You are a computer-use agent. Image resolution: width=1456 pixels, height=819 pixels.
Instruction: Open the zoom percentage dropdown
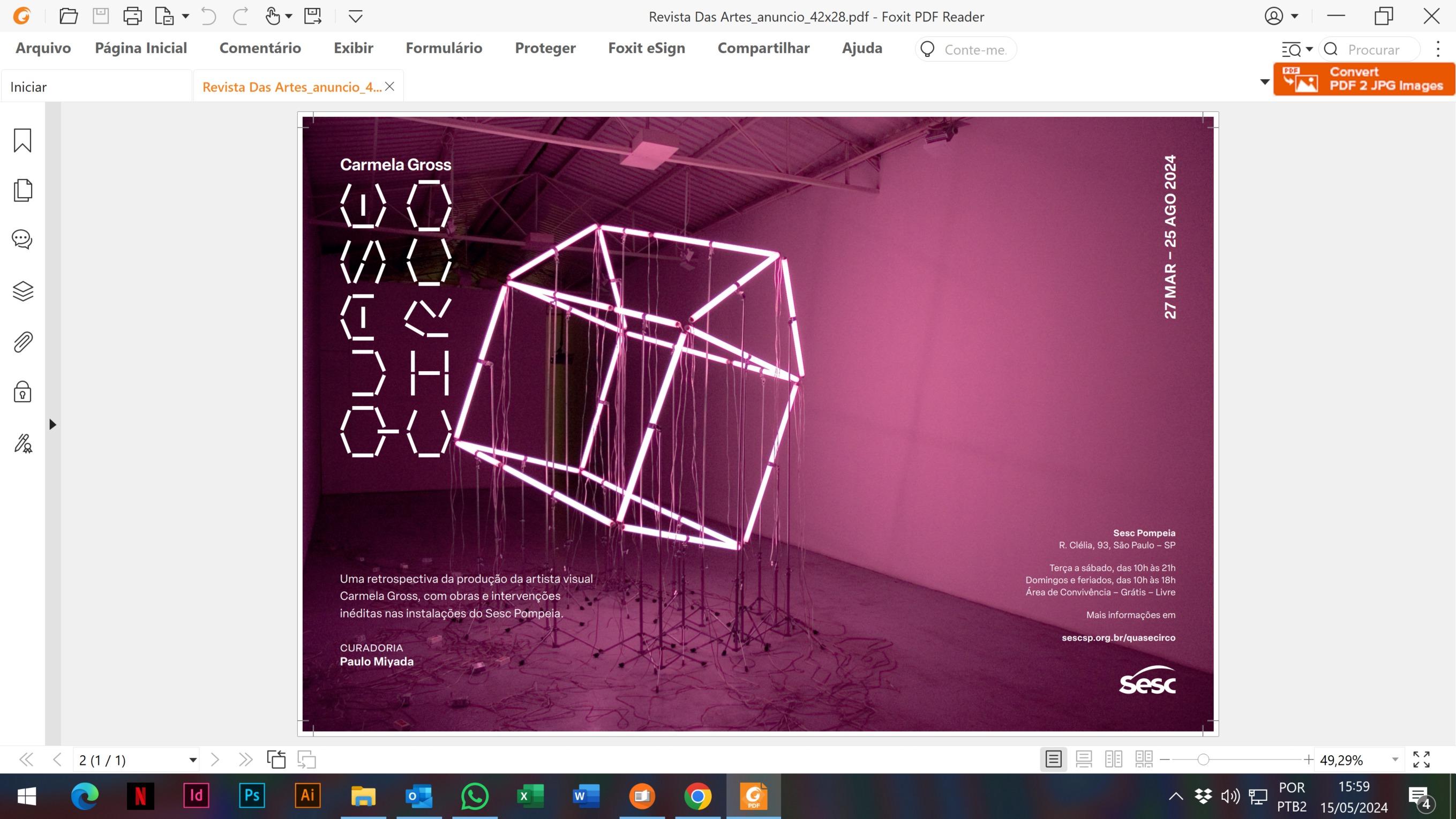1395,760
